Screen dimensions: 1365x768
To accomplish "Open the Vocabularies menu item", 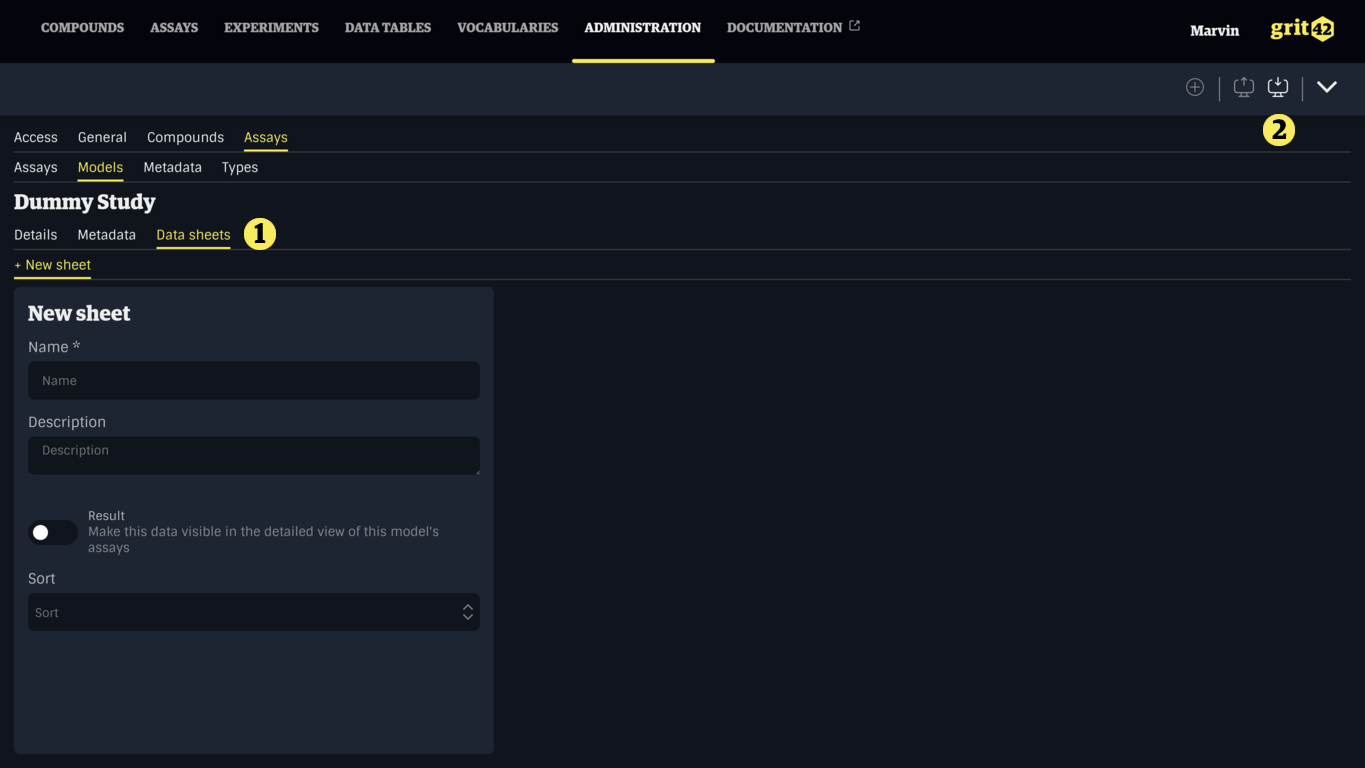I will pos(507,28).
